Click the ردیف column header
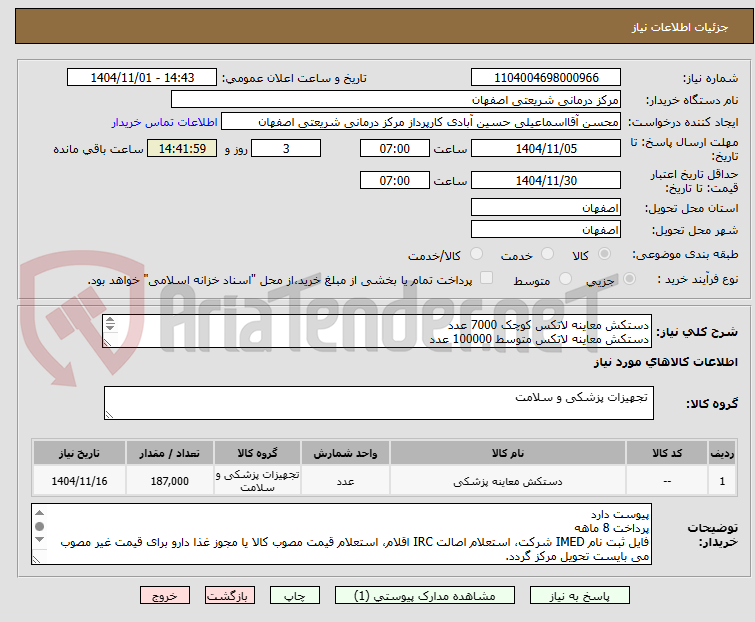 tap(722, 453)
